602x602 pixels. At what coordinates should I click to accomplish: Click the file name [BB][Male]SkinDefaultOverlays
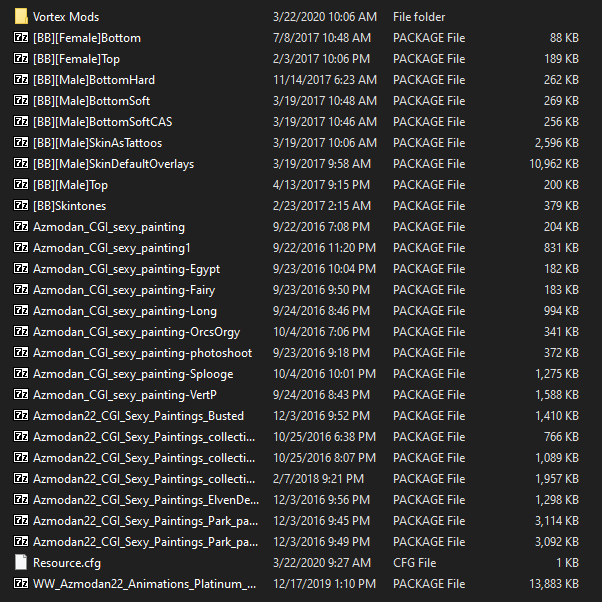coord(114,164)
